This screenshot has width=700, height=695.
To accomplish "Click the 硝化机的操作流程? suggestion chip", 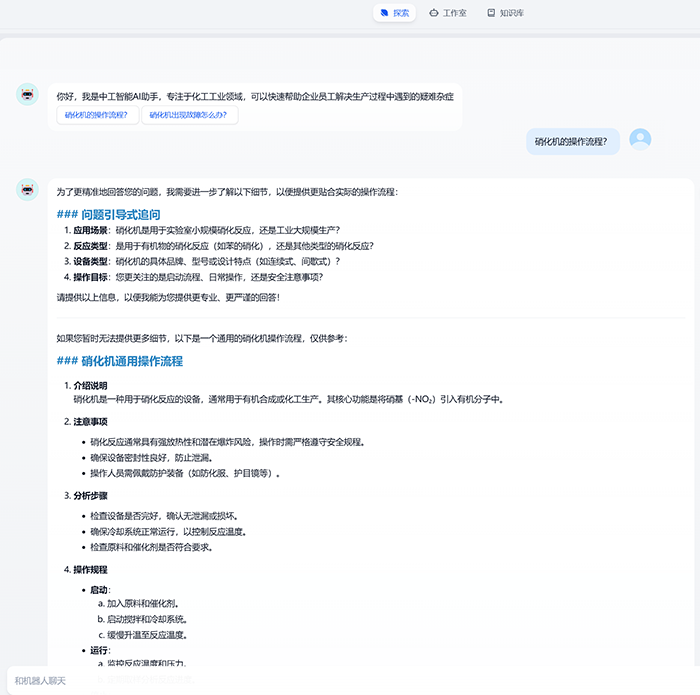I will (96, 115).
